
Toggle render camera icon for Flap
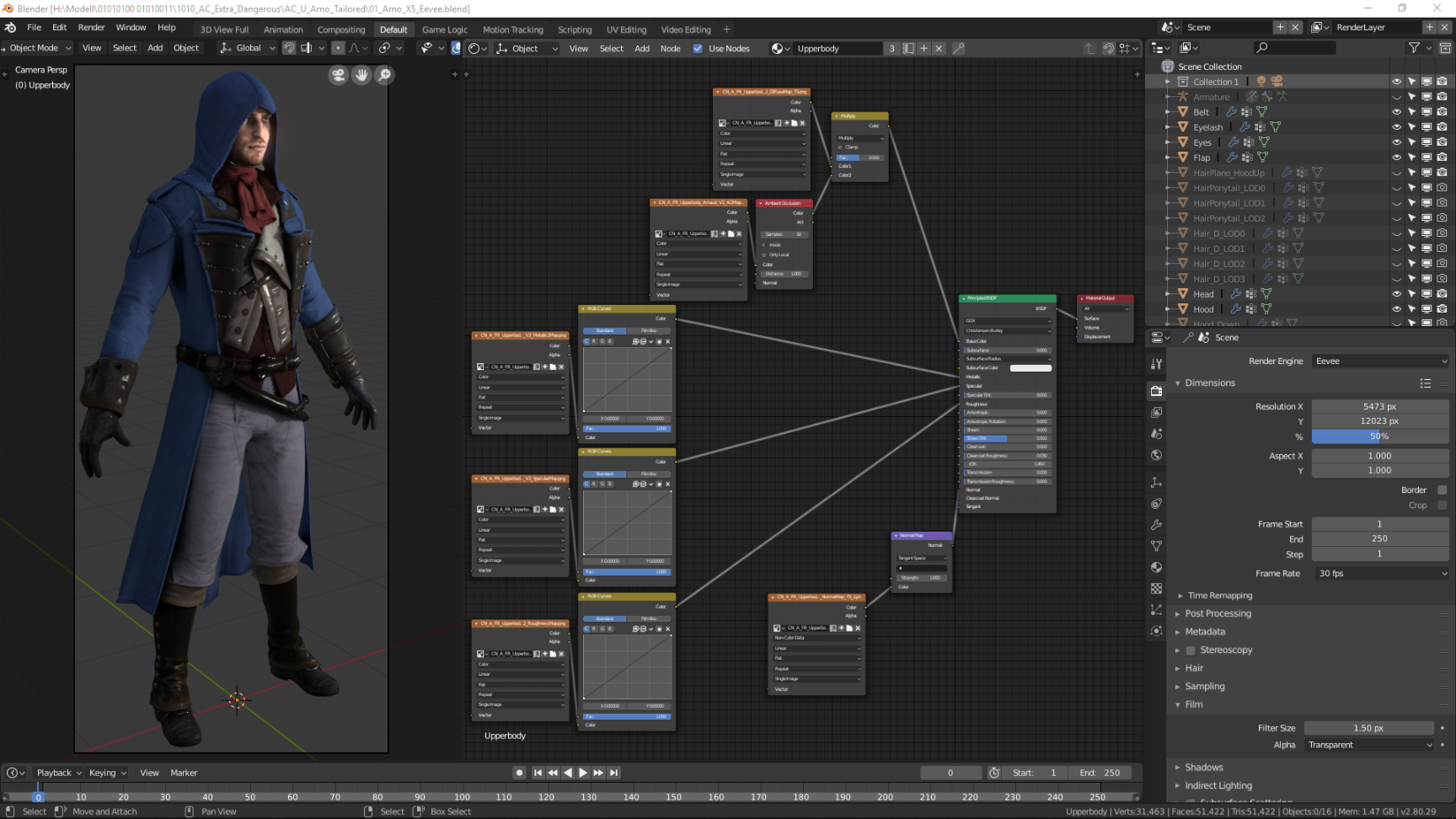[1442, 158]
